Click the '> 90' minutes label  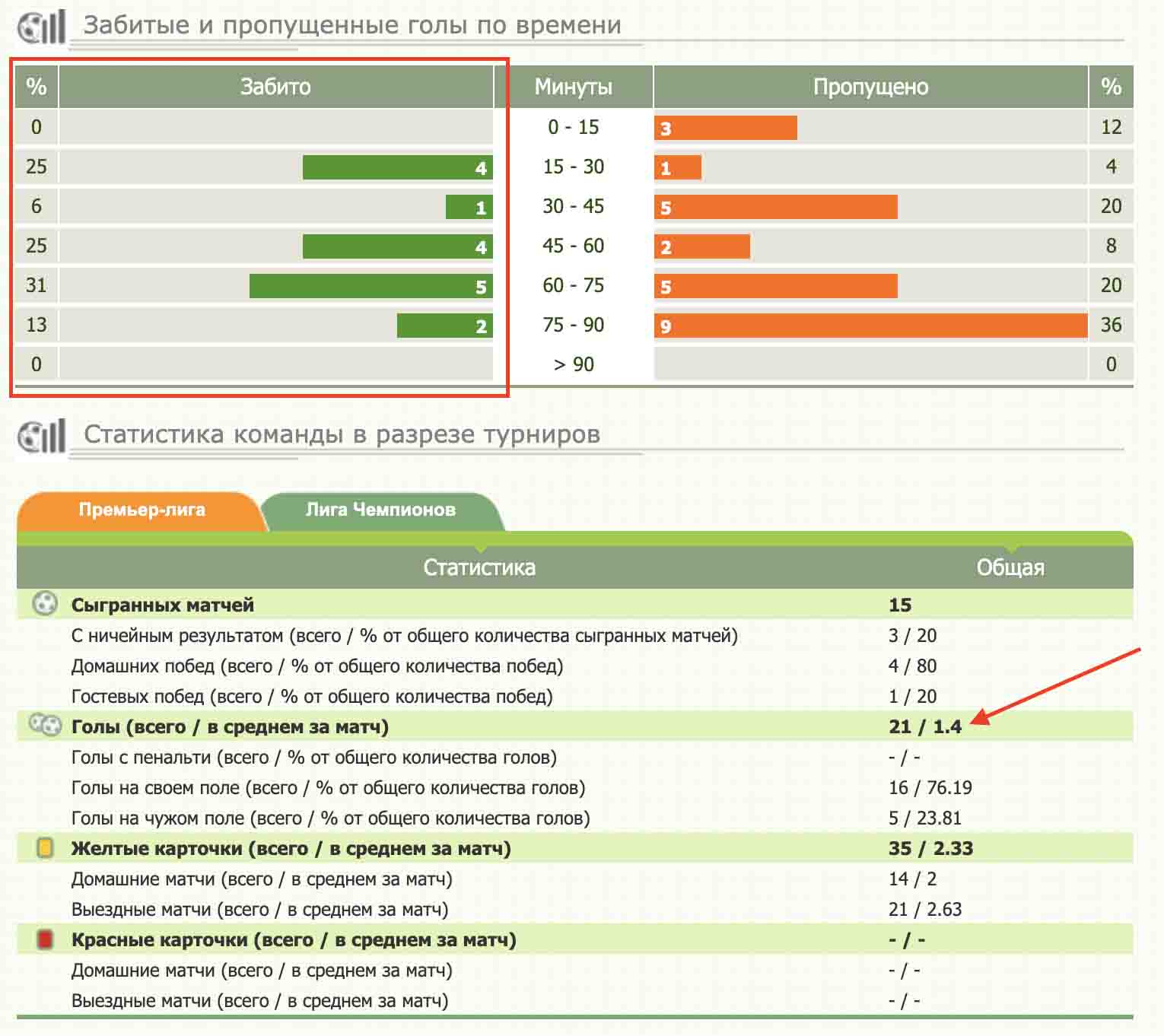click(574, 364)
